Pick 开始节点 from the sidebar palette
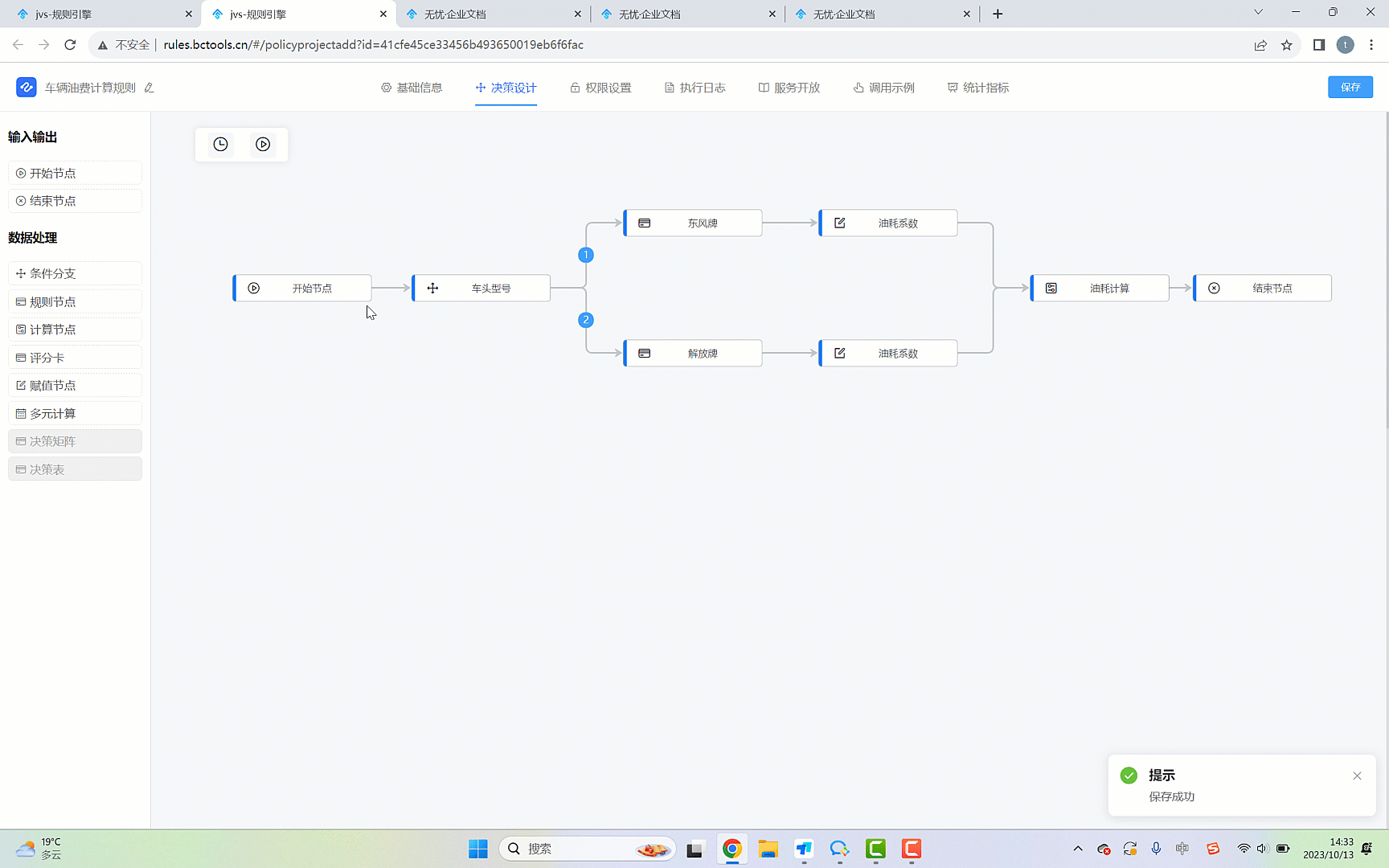 (75, 173)
